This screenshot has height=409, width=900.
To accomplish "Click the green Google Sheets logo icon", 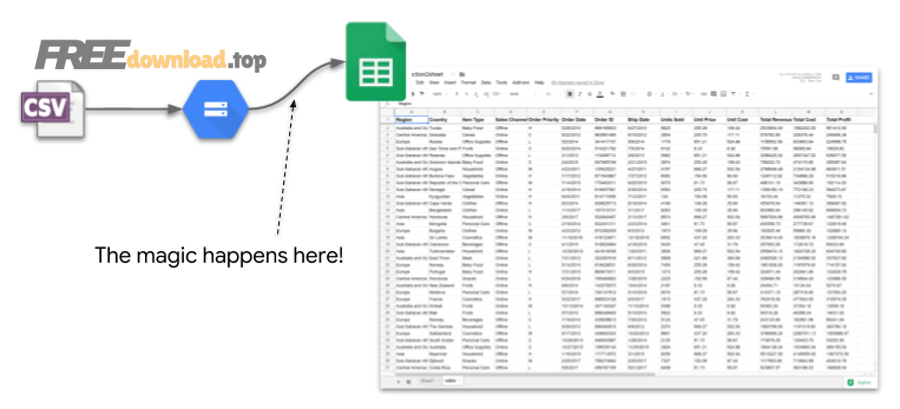I will click(x=376, y=61).
